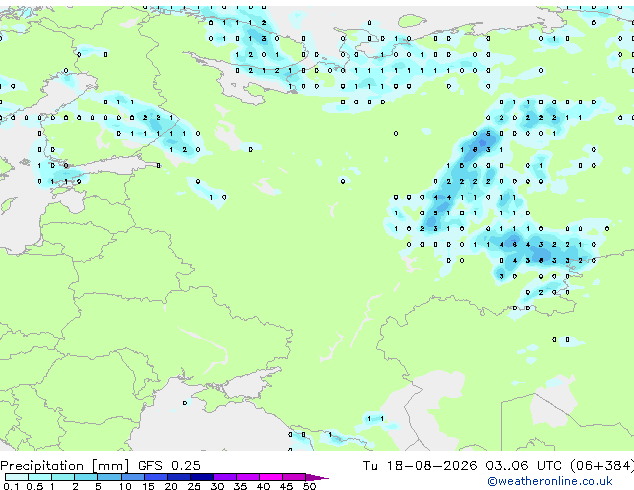Select the 10–15 mm blue legend swatch
634x490 pixels.
coord(132,477)
